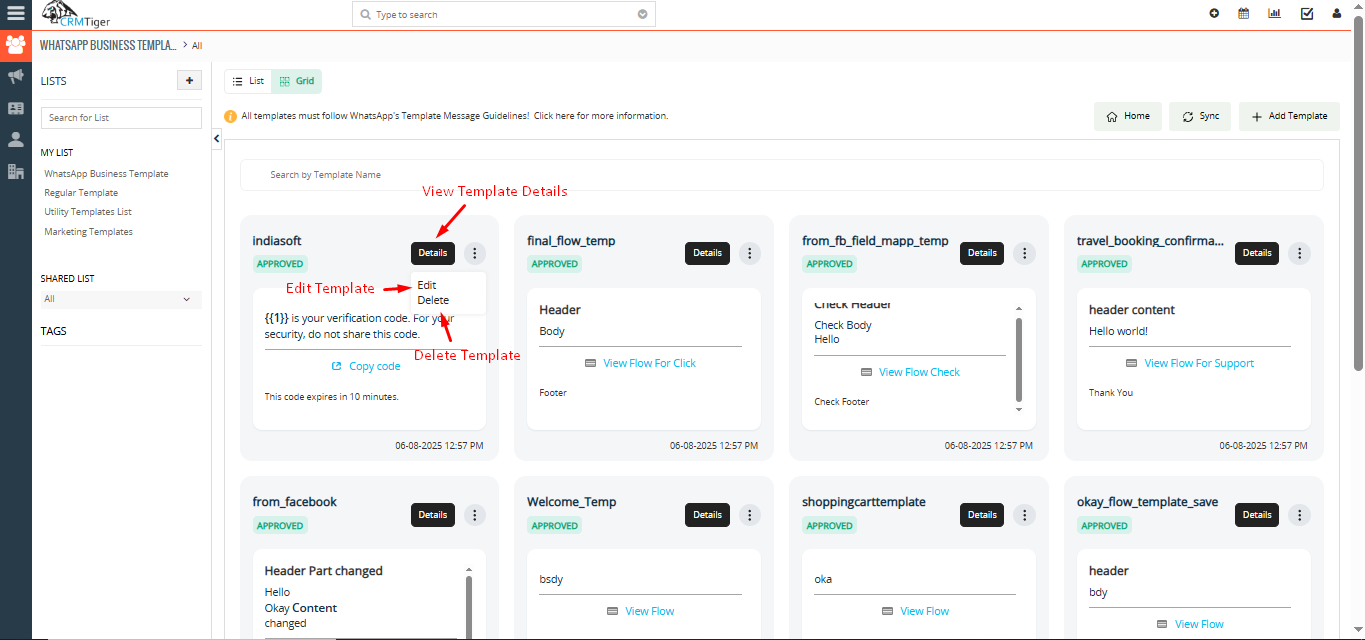View Details of from_fb_field_mapp_temp template

tap(982, 253)
